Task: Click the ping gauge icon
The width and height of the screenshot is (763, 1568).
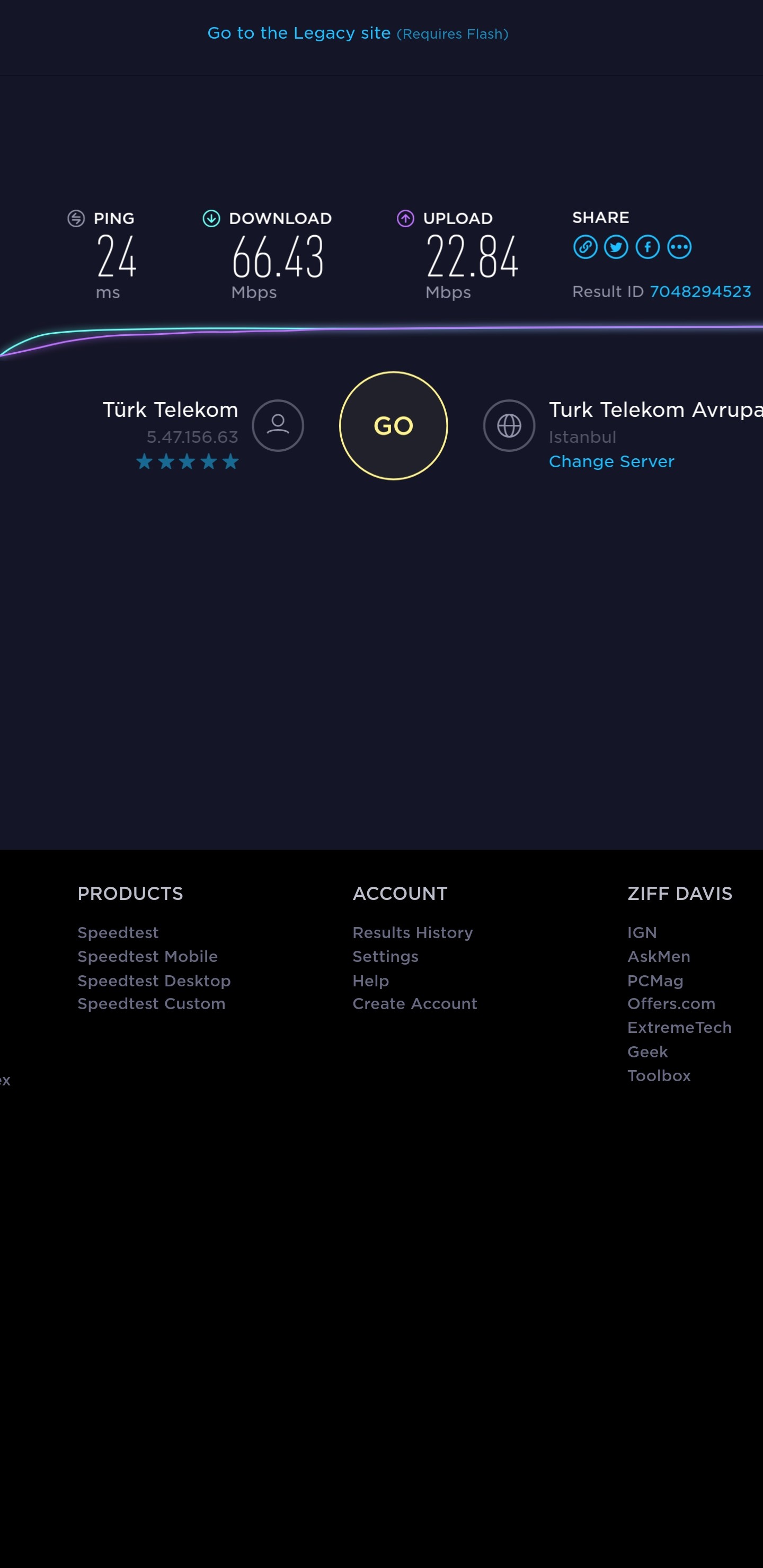Action: (x=76, y=219)
